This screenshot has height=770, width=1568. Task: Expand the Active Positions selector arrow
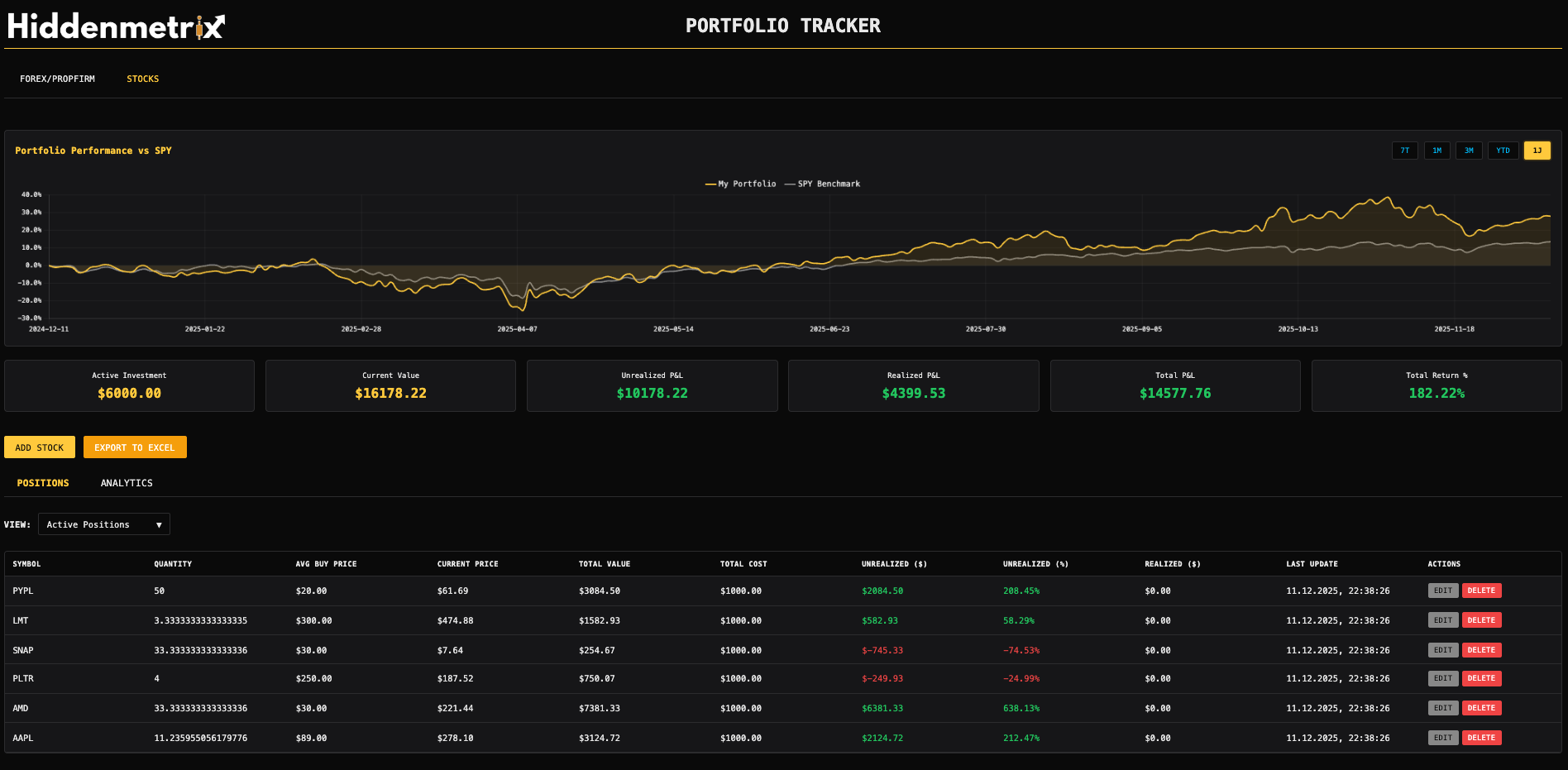(159, 524)
